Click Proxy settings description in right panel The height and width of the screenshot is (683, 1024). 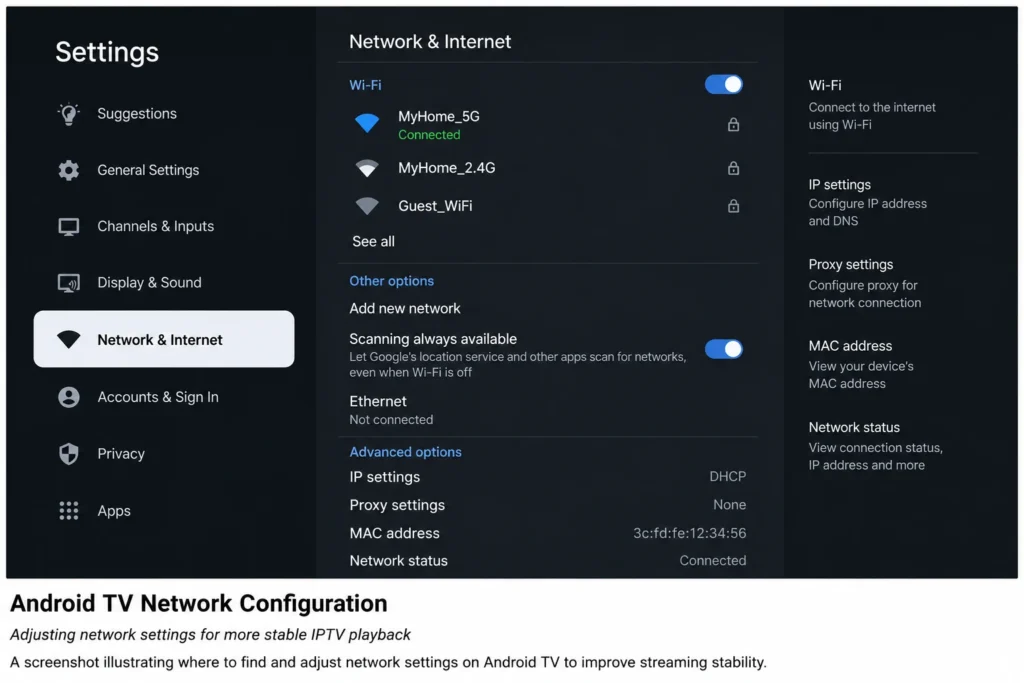tap(865, 294)
